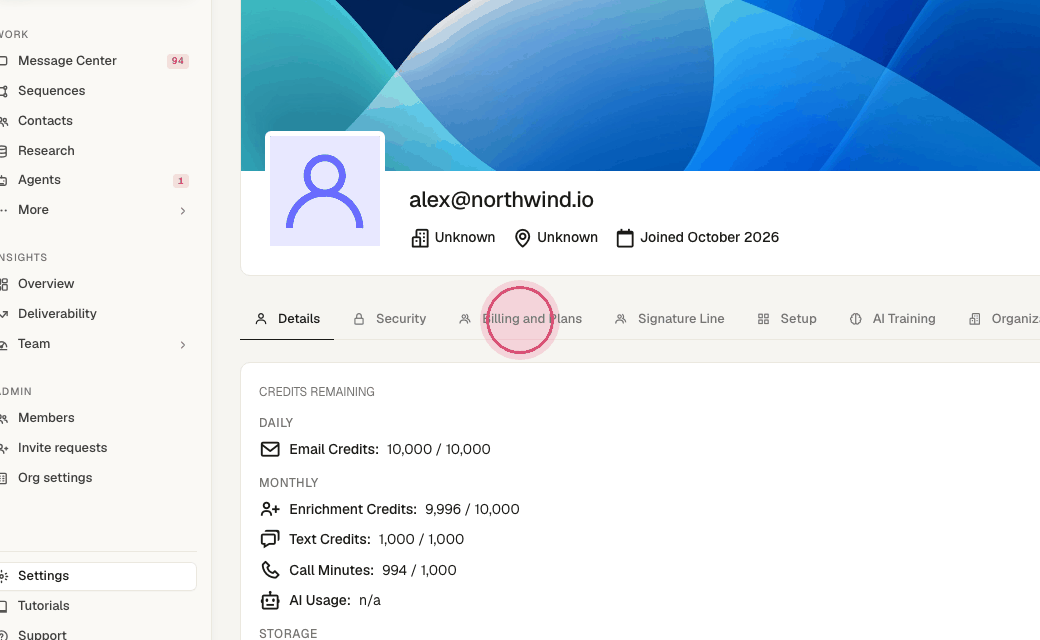
Task: Click the icon beside AI Training
Action: (x=856, y=319)
